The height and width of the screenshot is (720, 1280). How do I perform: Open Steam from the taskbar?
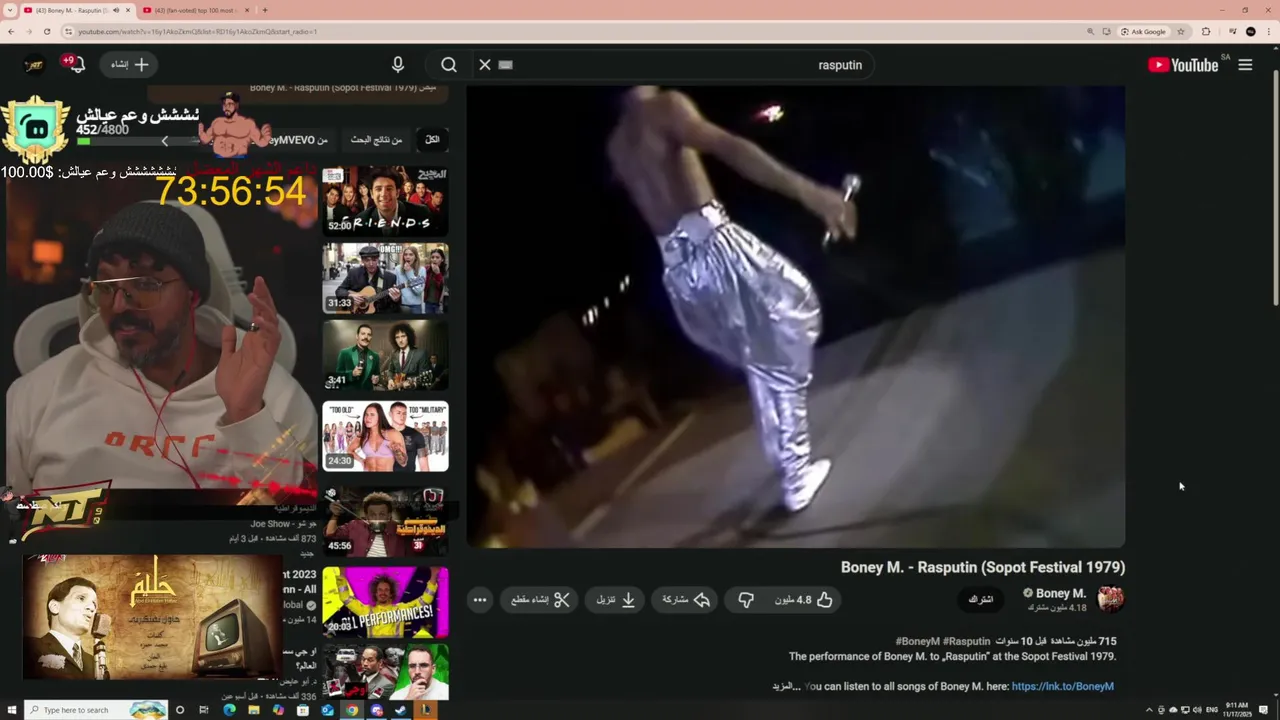pos(401,710)
